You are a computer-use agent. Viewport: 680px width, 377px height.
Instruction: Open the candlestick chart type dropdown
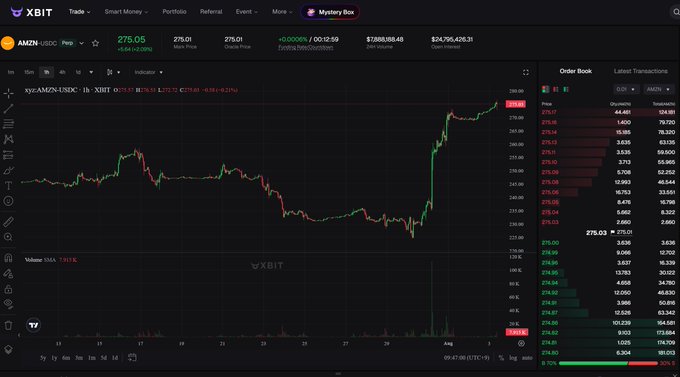[113, 72]
